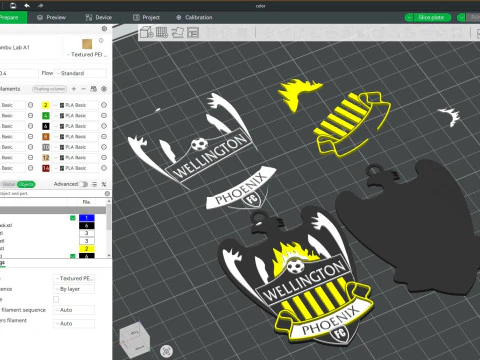Open PLA Basic dropdown for filament 14
This screenshot has height=360, width=480.
click(x=76, y=168)
